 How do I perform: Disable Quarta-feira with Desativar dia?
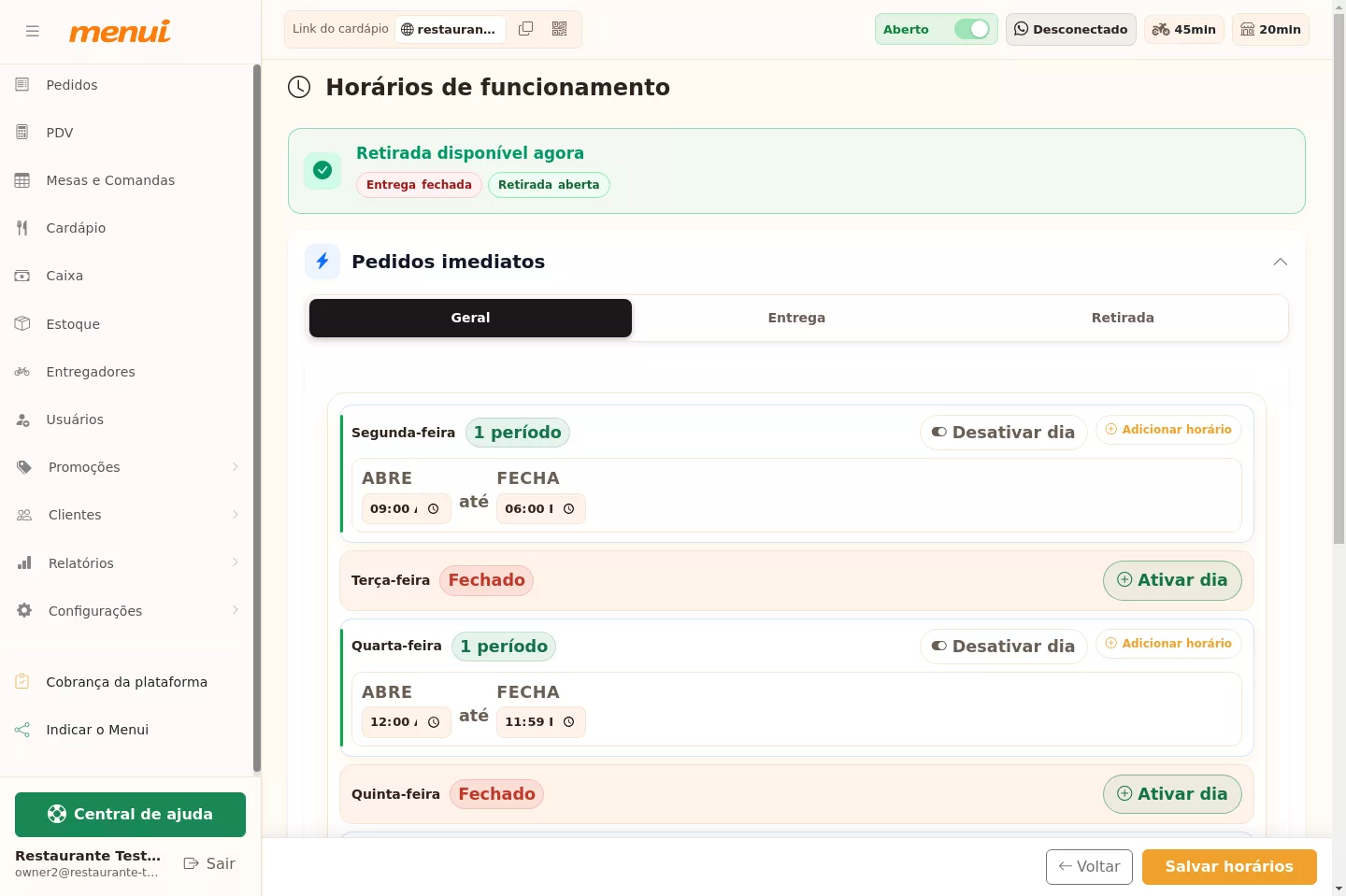pyautogui.click(x=1004, y=647)
